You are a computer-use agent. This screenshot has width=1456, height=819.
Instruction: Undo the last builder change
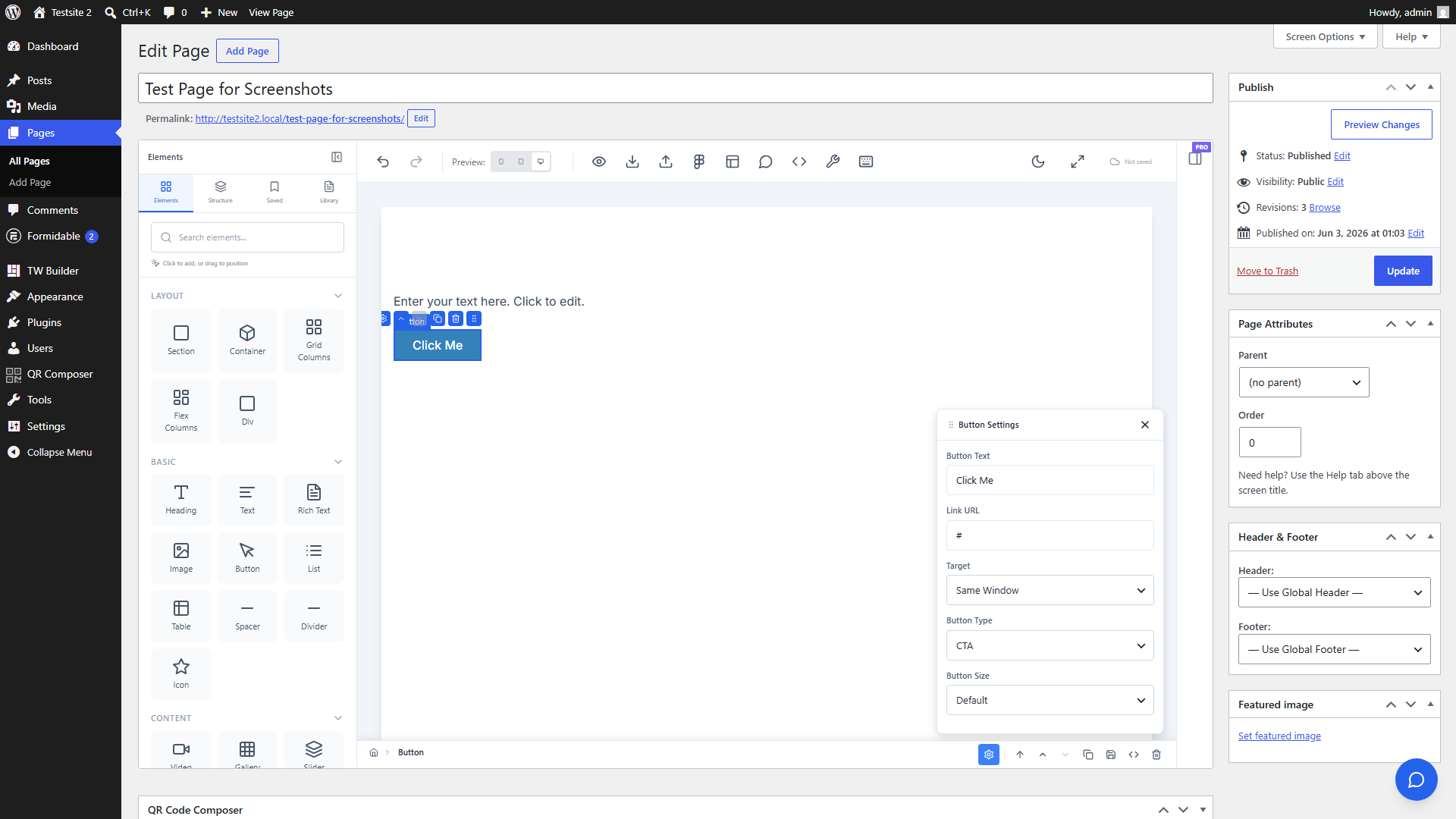tap(383, 162)
